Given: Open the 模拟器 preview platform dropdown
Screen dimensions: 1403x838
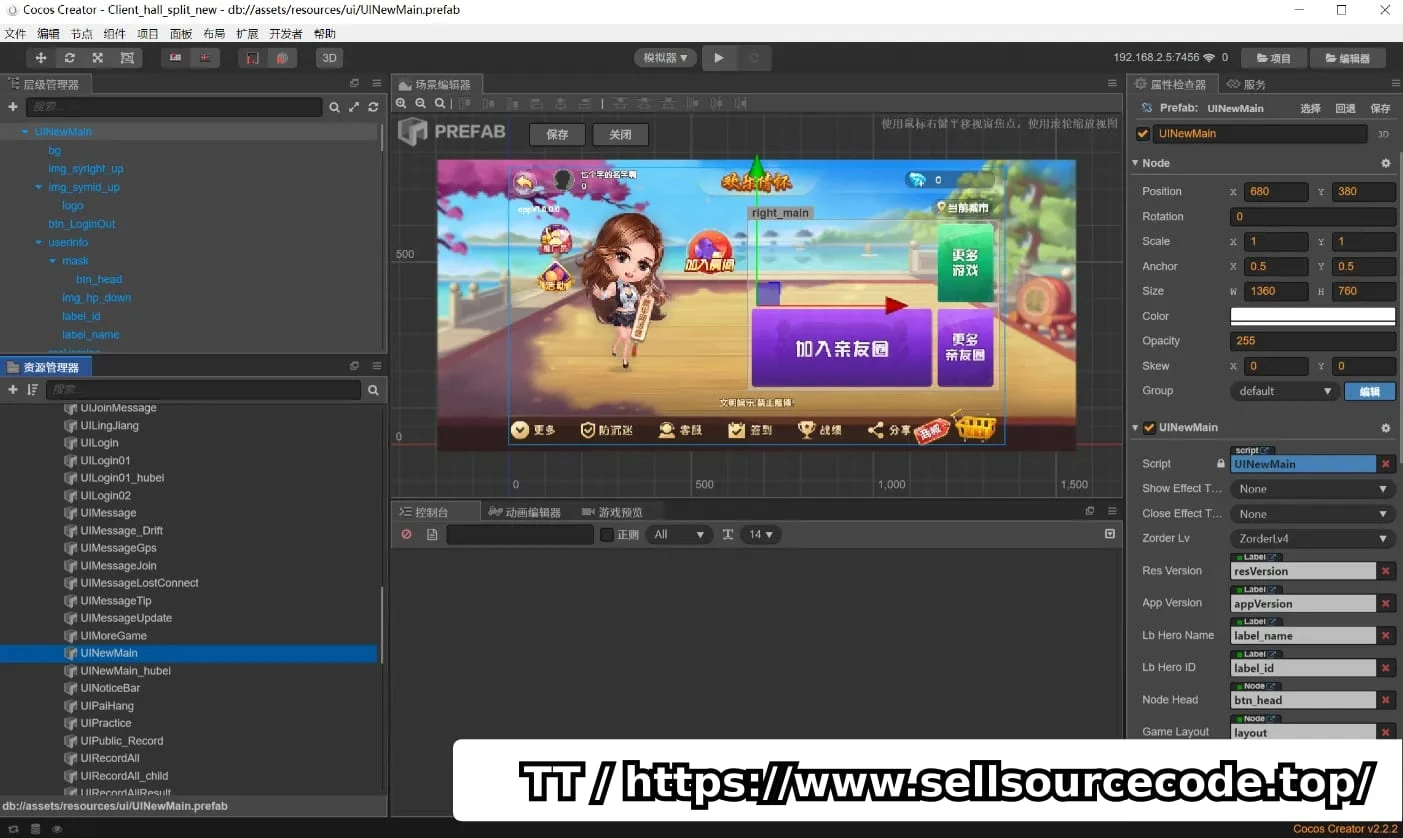Looking at the screenshot, I should pyautogui.click(x=665, y=58).
